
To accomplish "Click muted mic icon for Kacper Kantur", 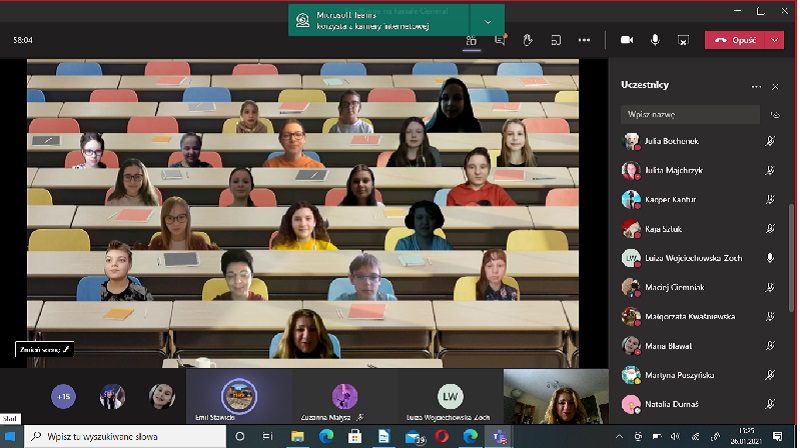I will (770, 200).
